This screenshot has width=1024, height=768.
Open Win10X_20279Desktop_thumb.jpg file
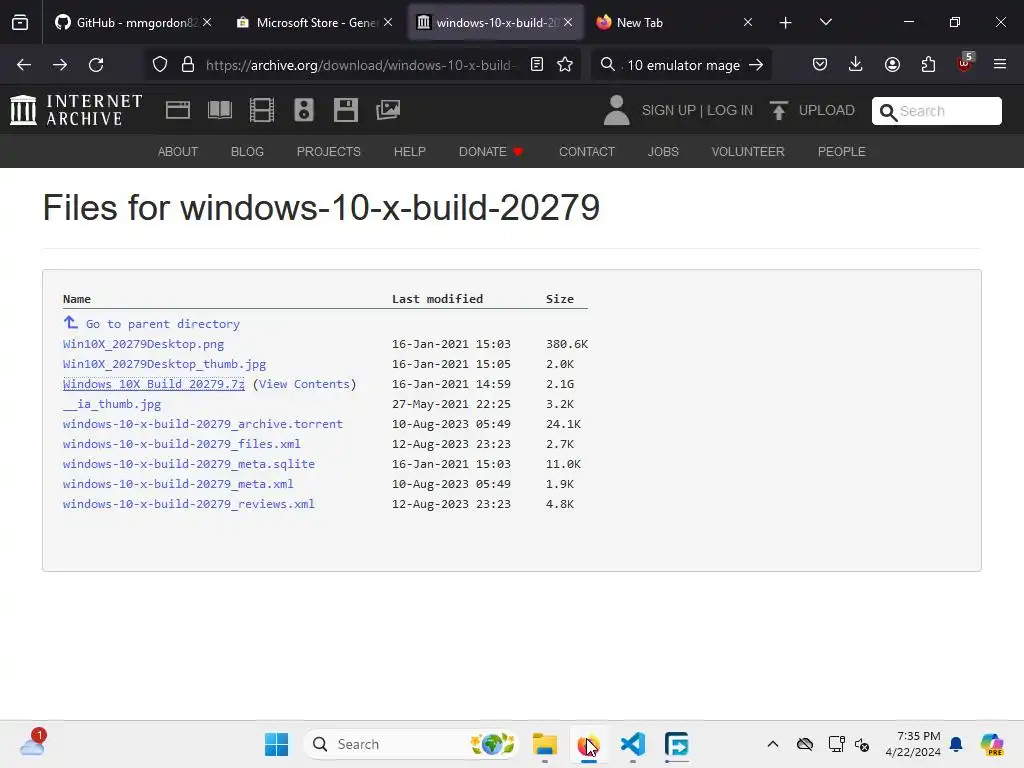coord(164,364)
